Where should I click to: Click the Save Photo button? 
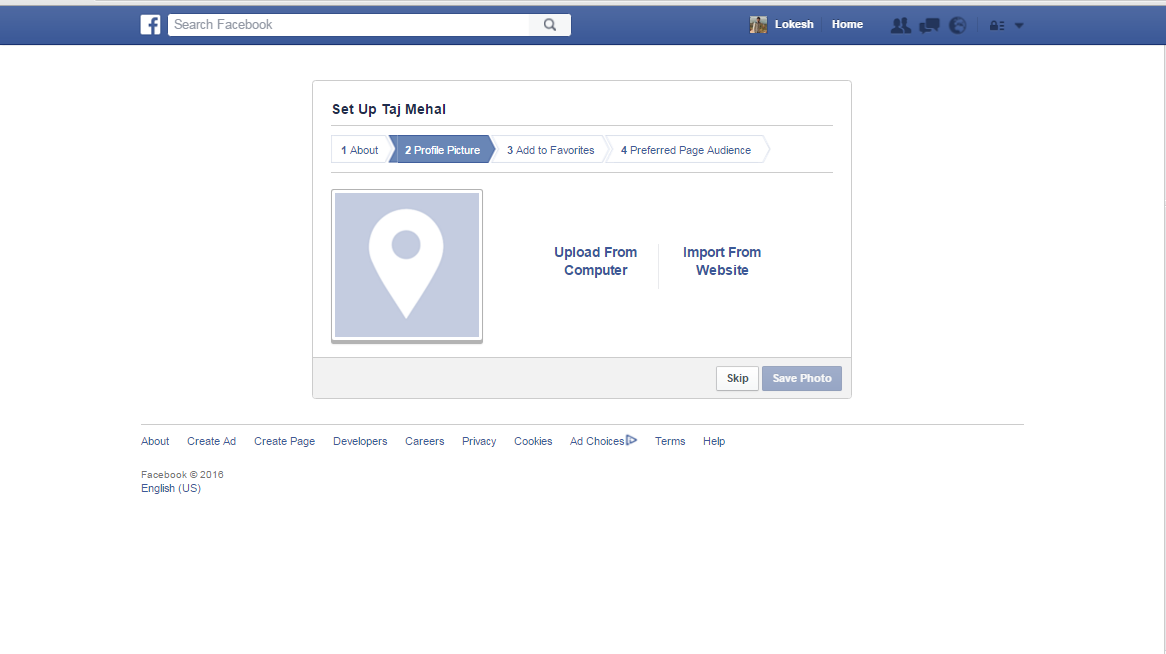(x=802, y=378)
